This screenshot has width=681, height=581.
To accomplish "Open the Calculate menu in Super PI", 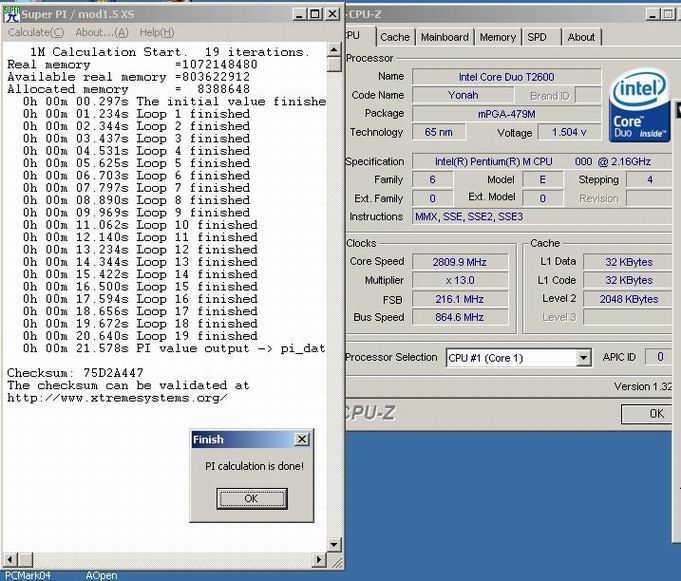I will click(36, 33).
